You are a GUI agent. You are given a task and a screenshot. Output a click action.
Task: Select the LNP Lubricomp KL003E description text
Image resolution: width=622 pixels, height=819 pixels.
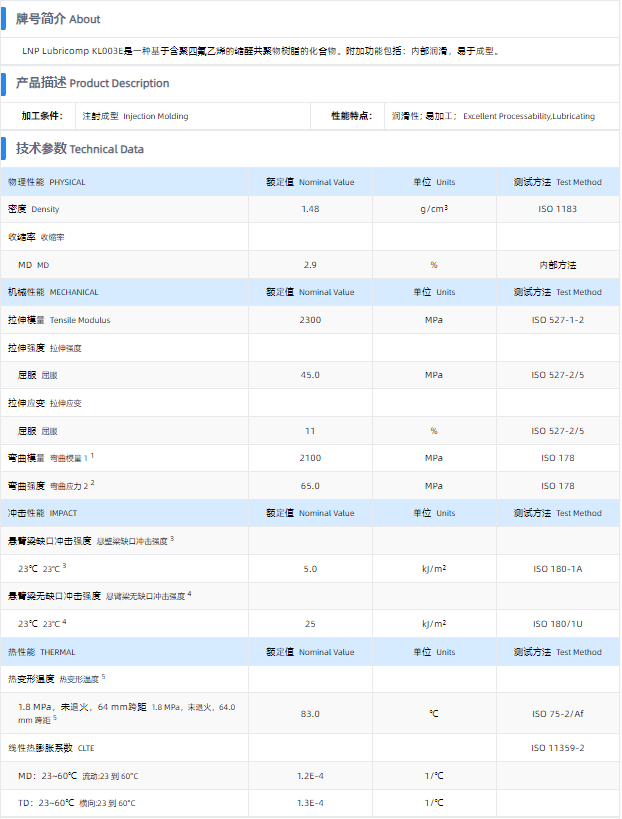260,50
